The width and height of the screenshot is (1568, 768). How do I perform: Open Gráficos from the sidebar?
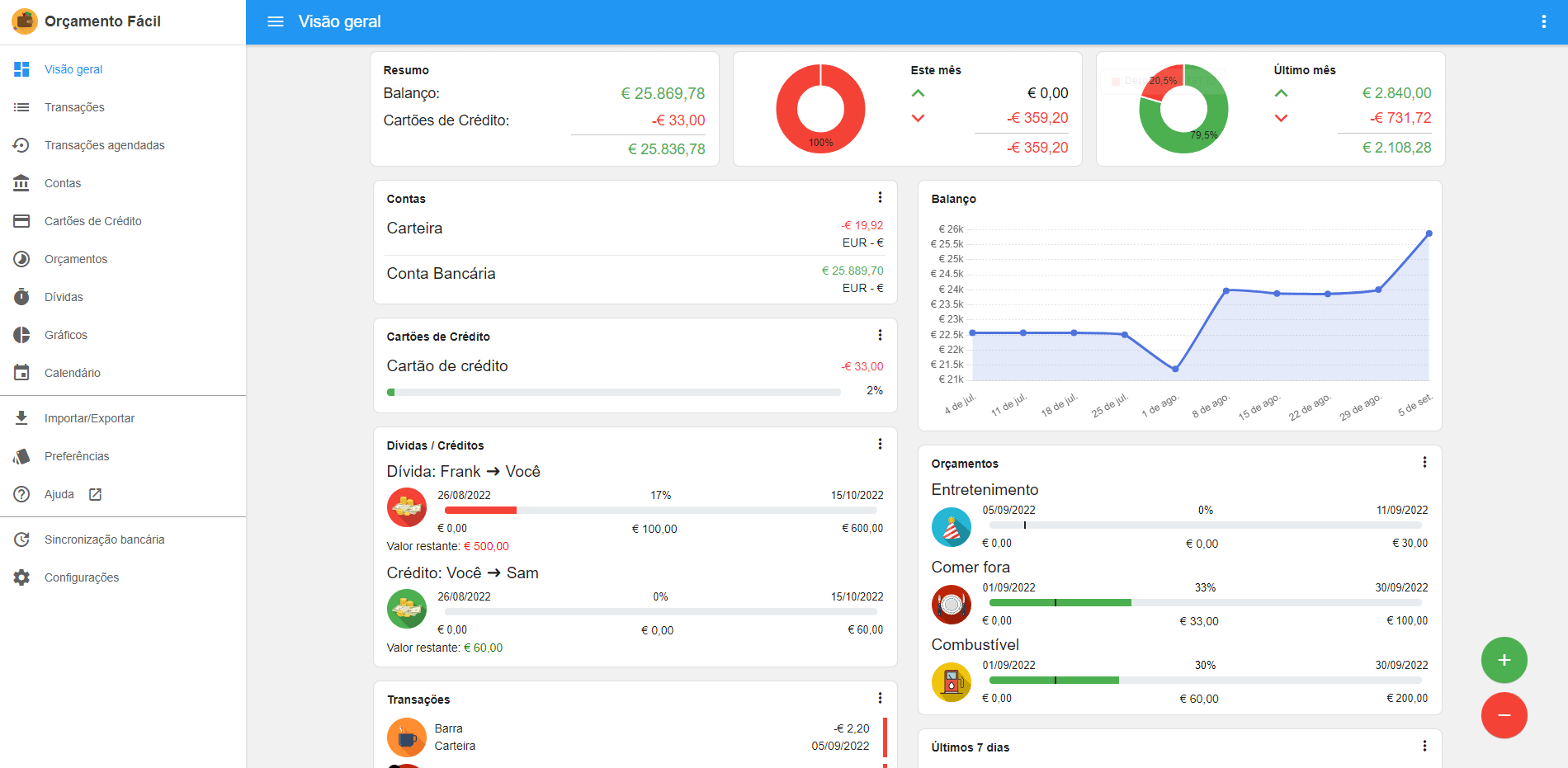tap(66, 335)
